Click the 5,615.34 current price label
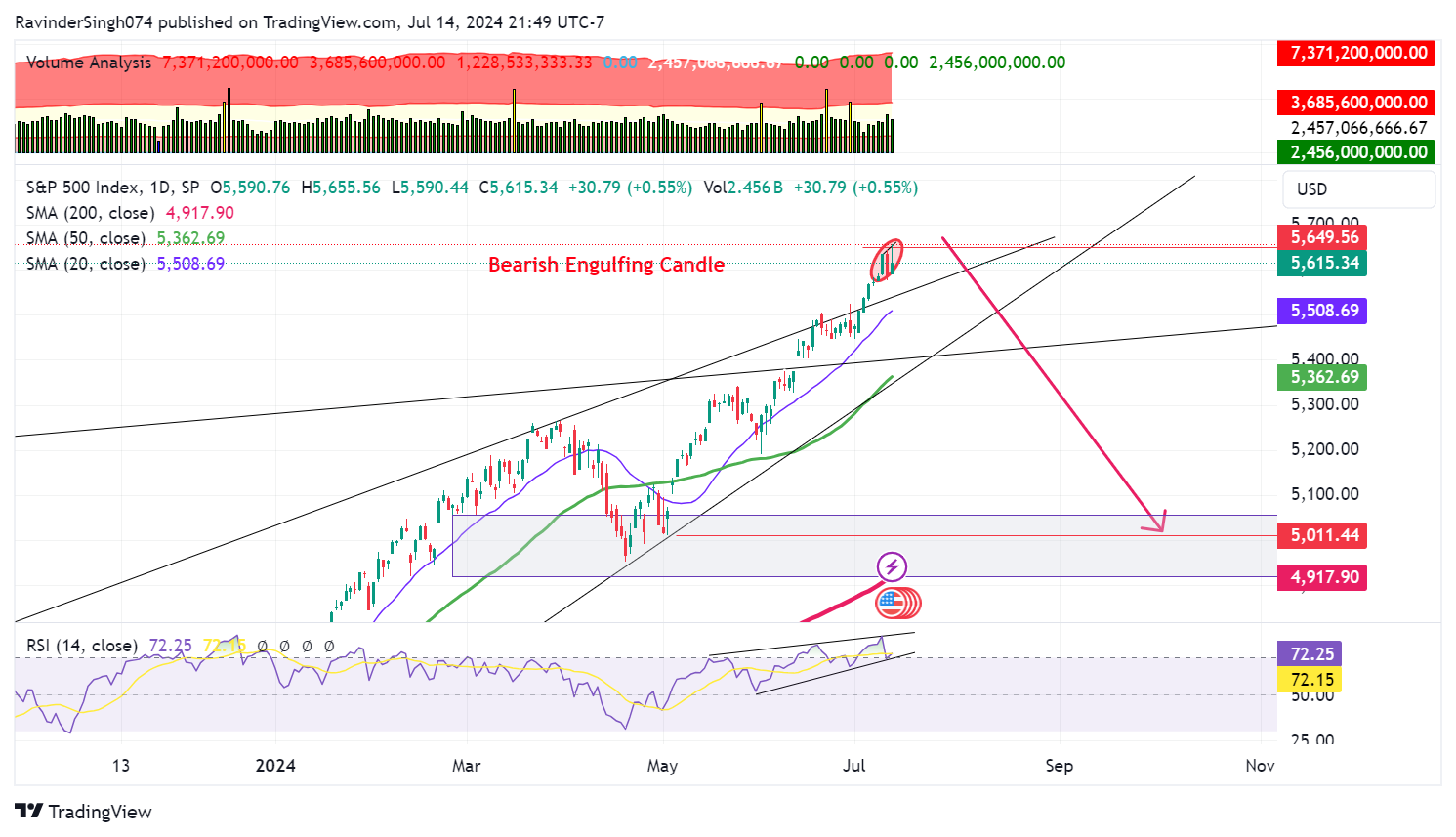 (1324, 263)
